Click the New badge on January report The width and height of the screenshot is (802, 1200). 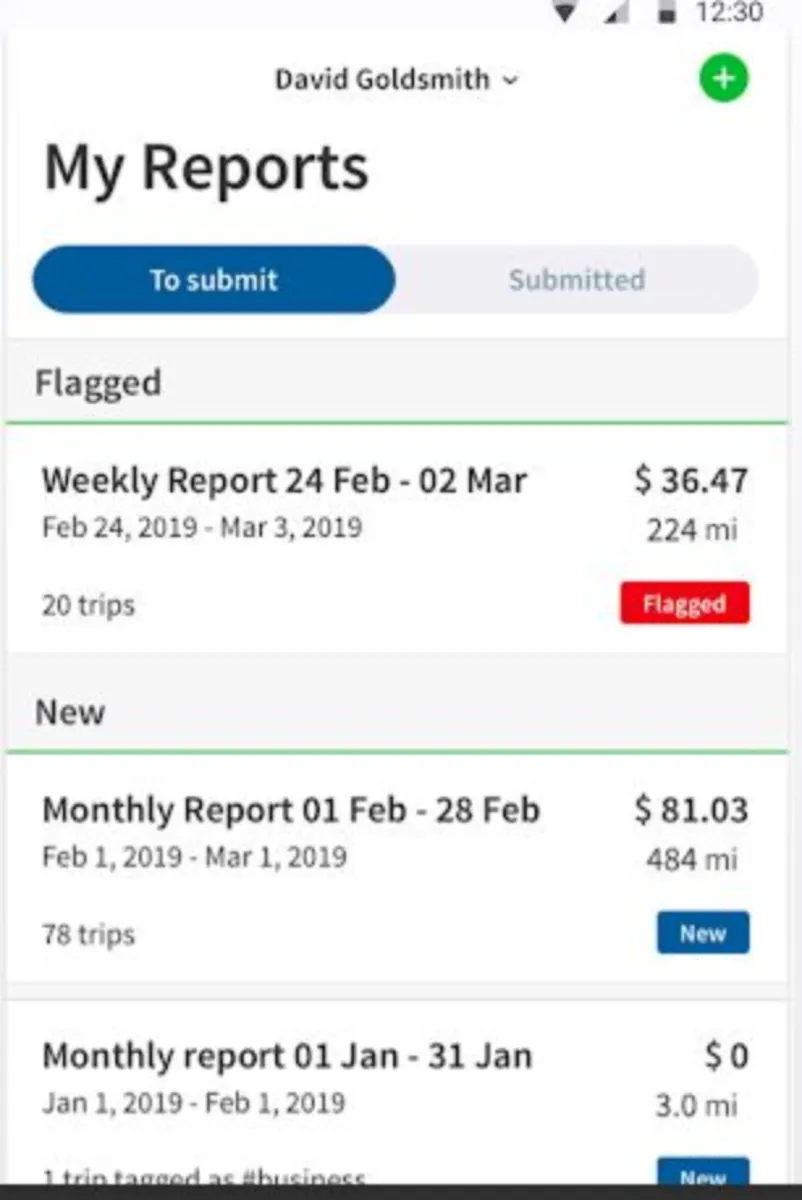(x=702, y=1176)
